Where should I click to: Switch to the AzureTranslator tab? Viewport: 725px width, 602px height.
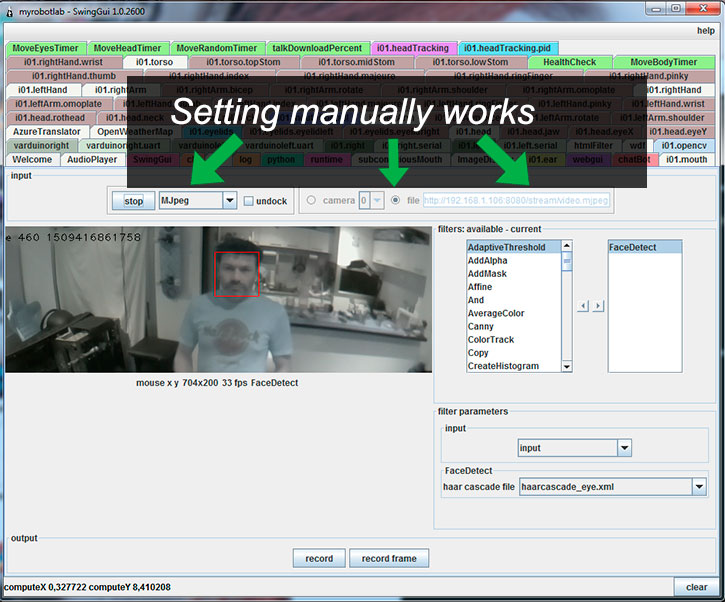(x=47, y=131)
